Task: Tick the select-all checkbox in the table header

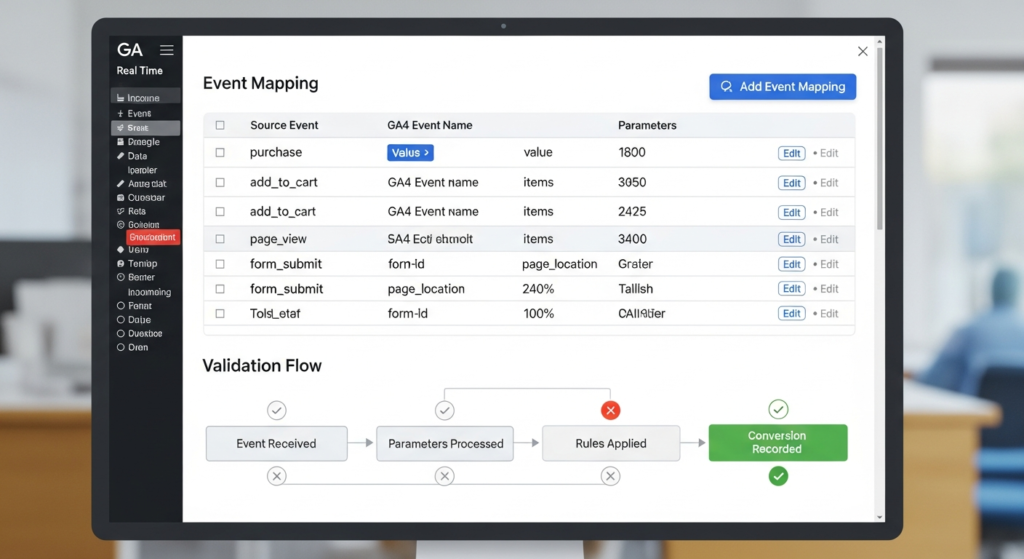Action: (220, 125)
